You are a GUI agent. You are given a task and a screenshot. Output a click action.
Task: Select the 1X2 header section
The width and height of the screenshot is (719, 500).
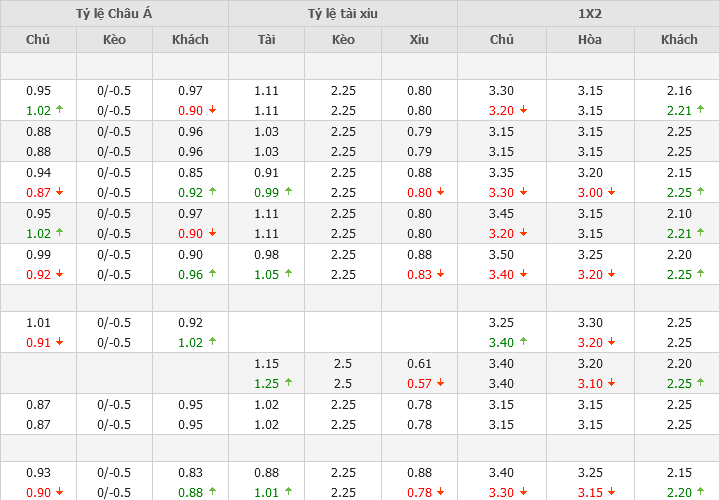[x=588, y=13]
